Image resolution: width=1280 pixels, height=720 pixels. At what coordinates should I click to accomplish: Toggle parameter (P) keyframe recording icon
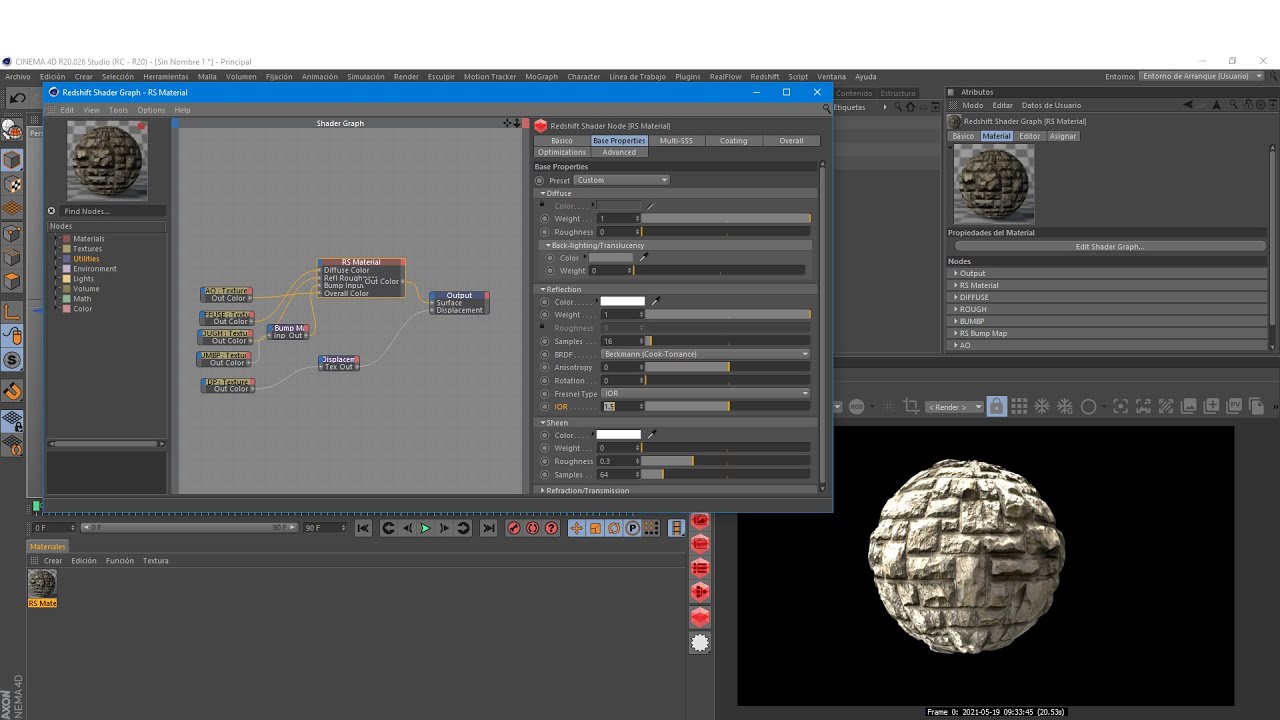[x=633, y=528]
